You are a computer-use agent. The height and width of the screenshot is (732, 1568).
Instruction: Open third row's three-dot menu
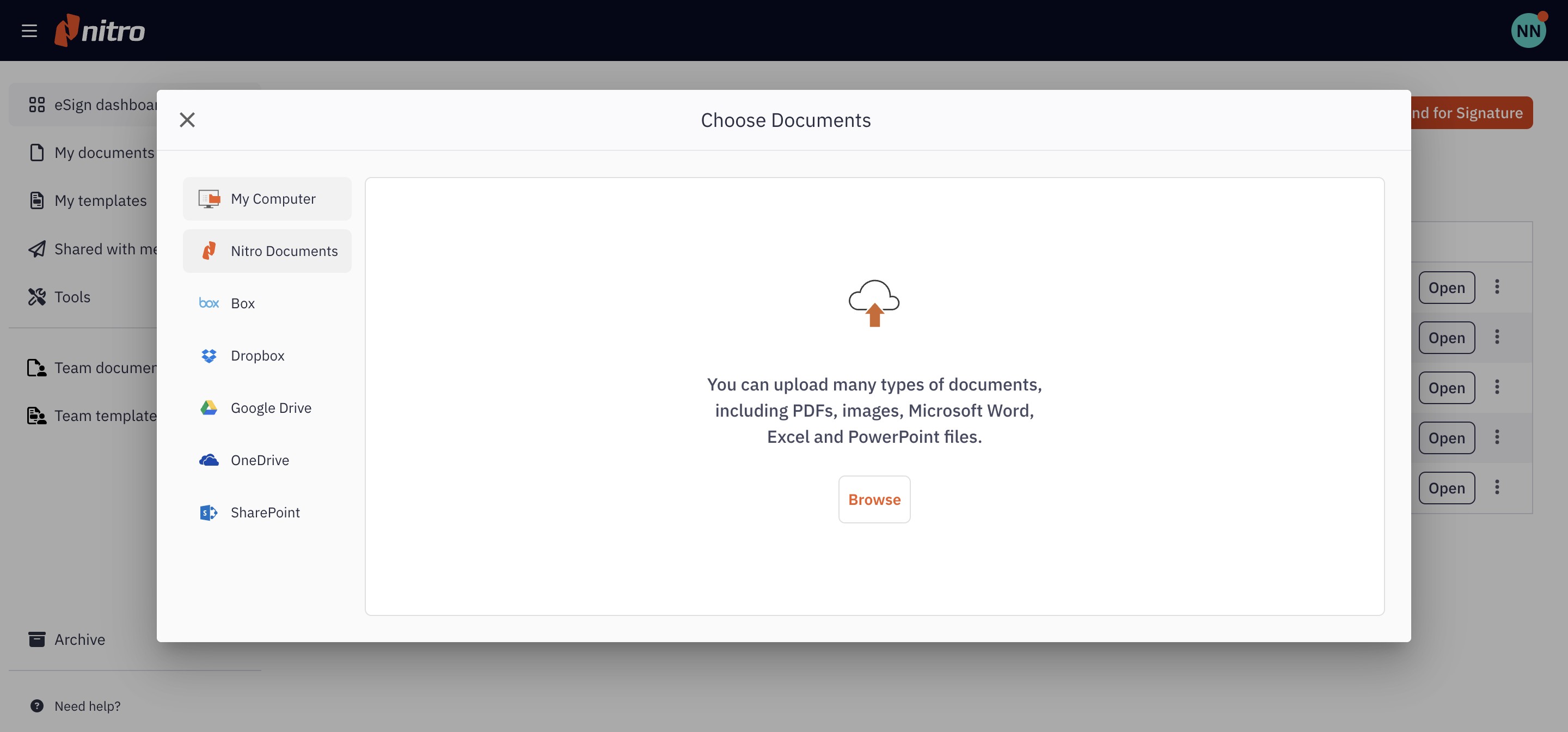pos(1497,387)
